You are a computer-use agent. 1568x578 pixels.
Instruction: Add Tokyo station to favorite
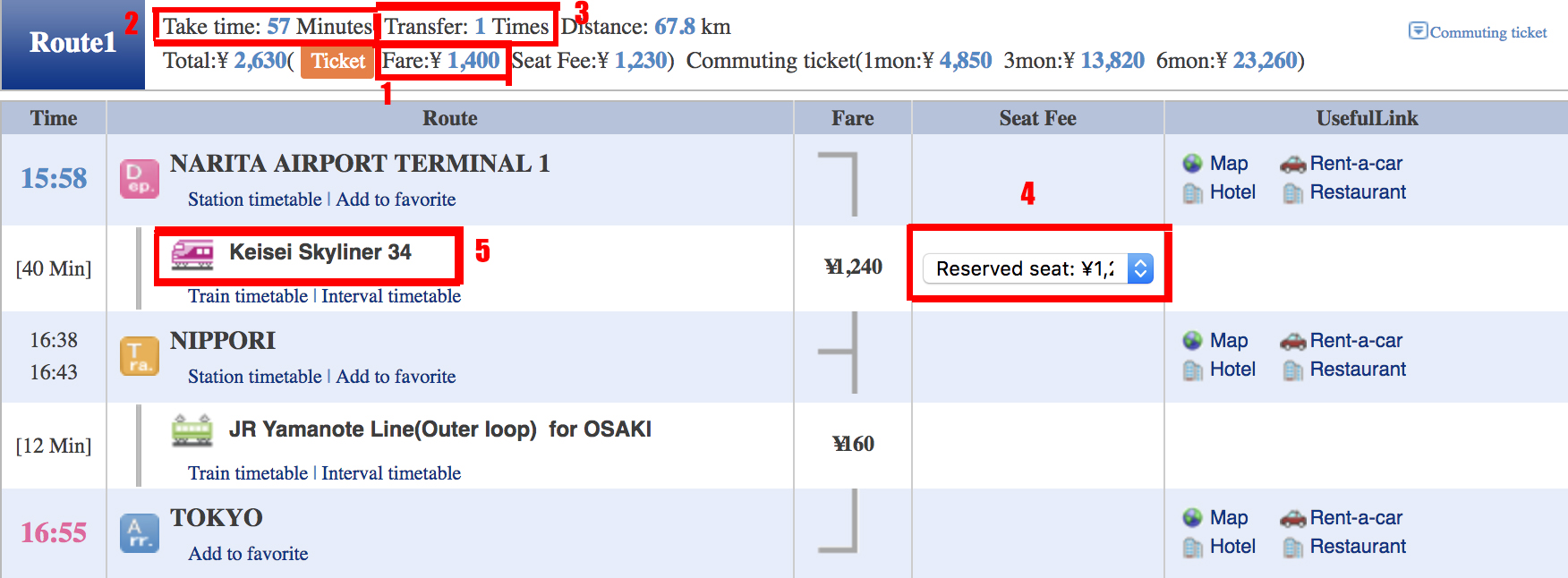tap(248, 554)
